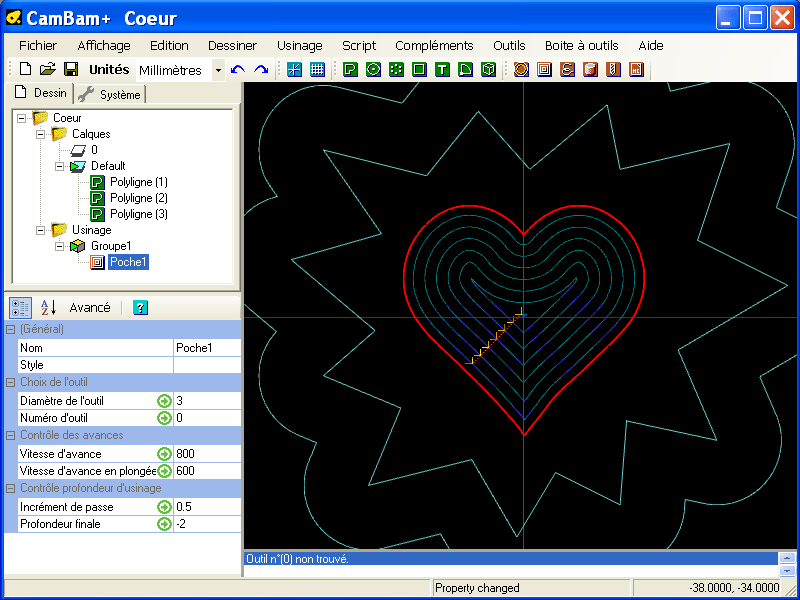Select the draw point list tool
This screenshot has height=600, width=800.
tap(396, 69)
